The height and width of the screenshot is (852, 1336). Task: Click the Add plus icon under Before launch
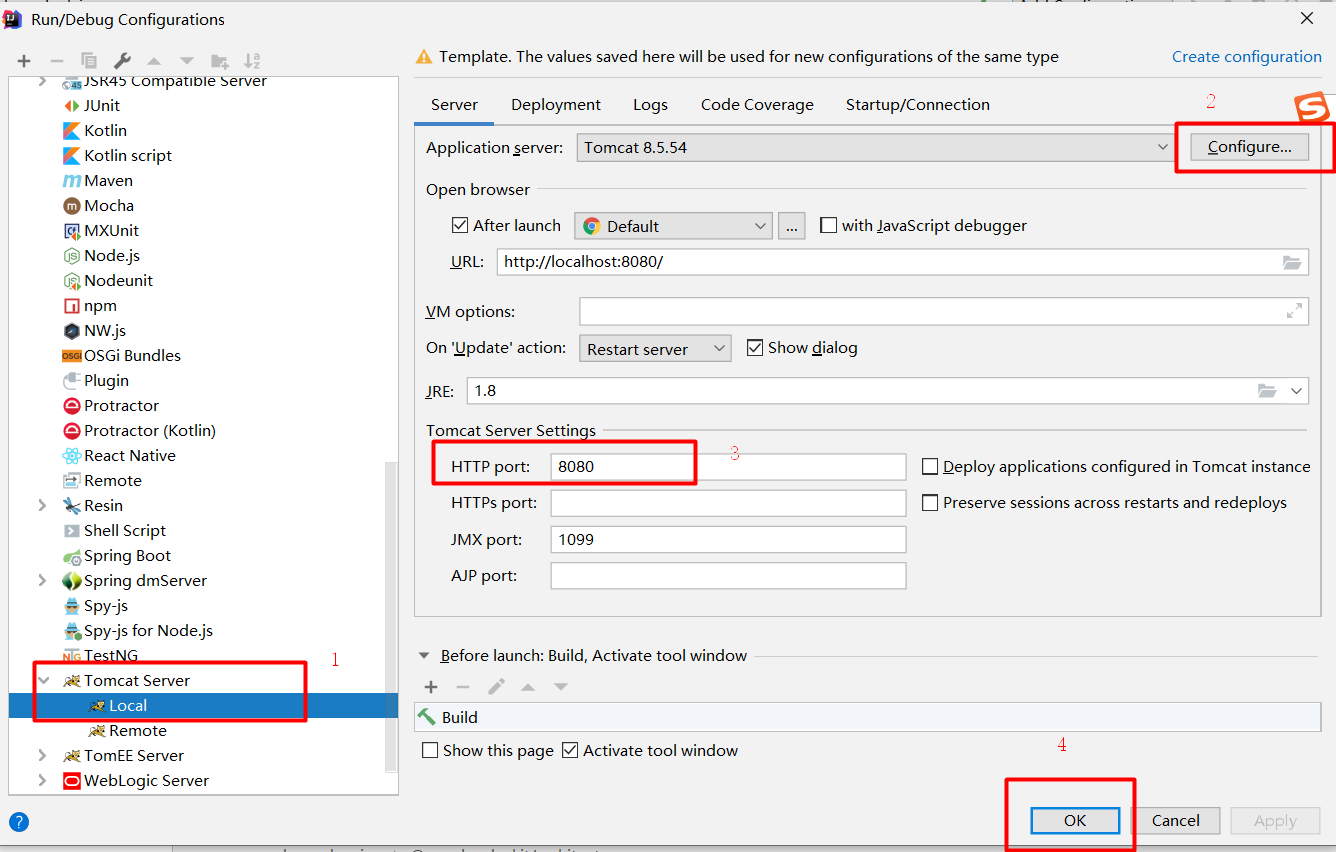[x=431, y=687]
